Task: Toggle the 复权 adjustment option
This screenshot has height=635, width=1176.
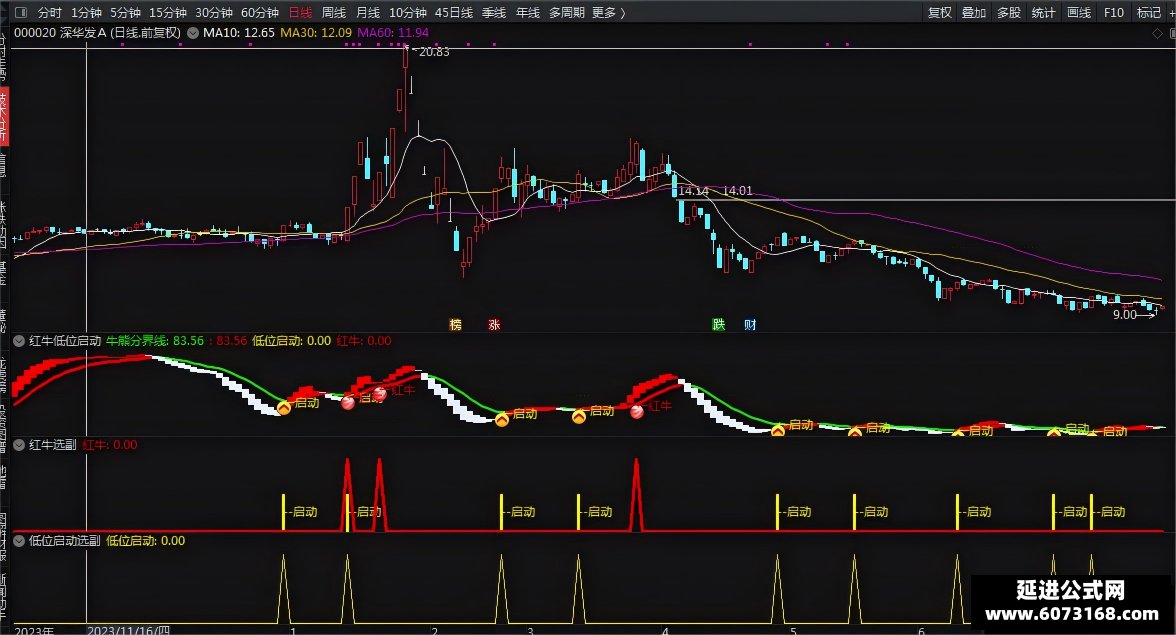Action: click(940, 12)
